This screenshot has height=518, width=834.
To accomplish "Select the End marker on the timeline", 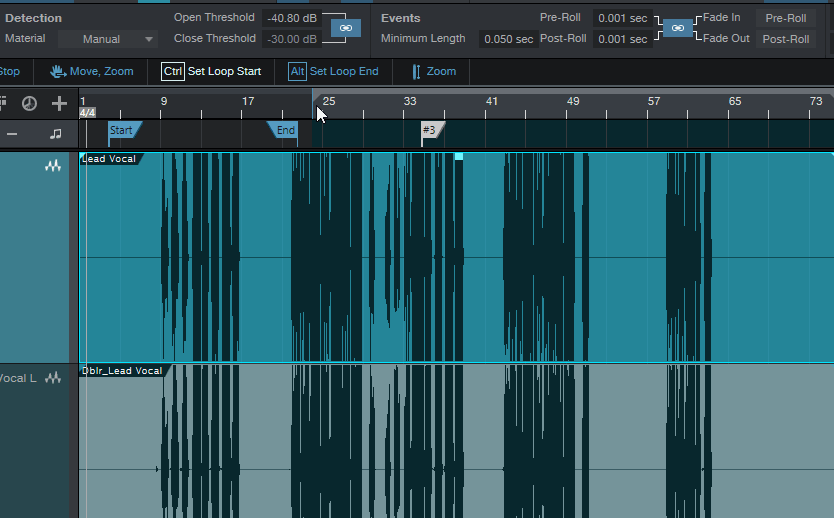I will [x=285, y=130].
